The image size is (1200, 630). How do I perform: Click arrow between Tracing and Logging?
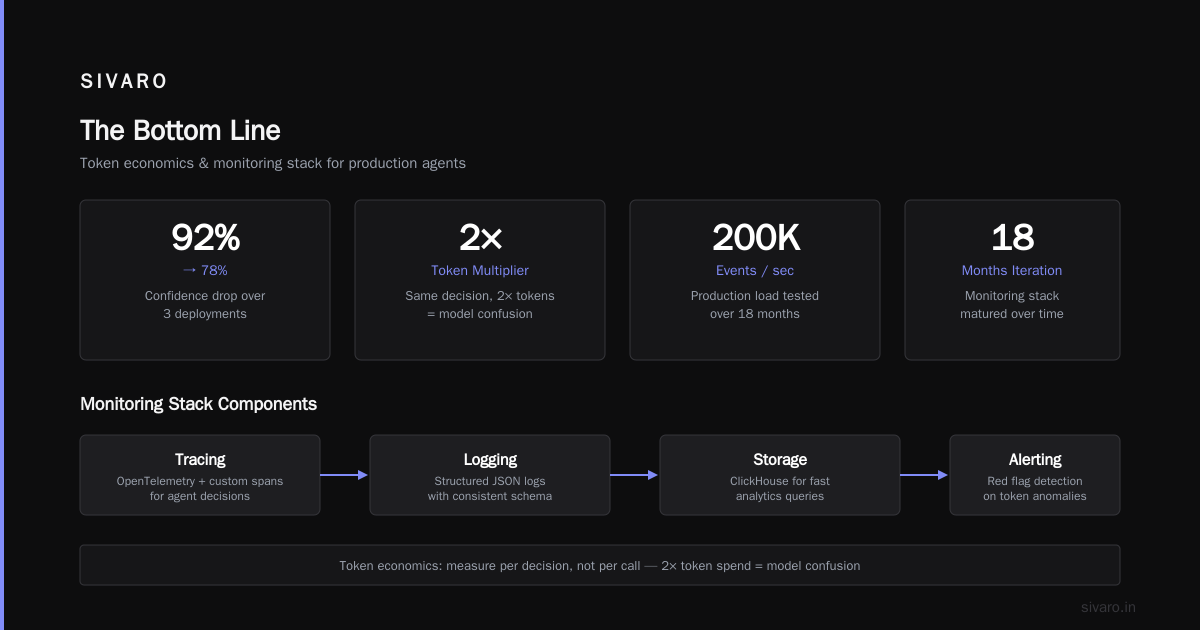(345, 475)
